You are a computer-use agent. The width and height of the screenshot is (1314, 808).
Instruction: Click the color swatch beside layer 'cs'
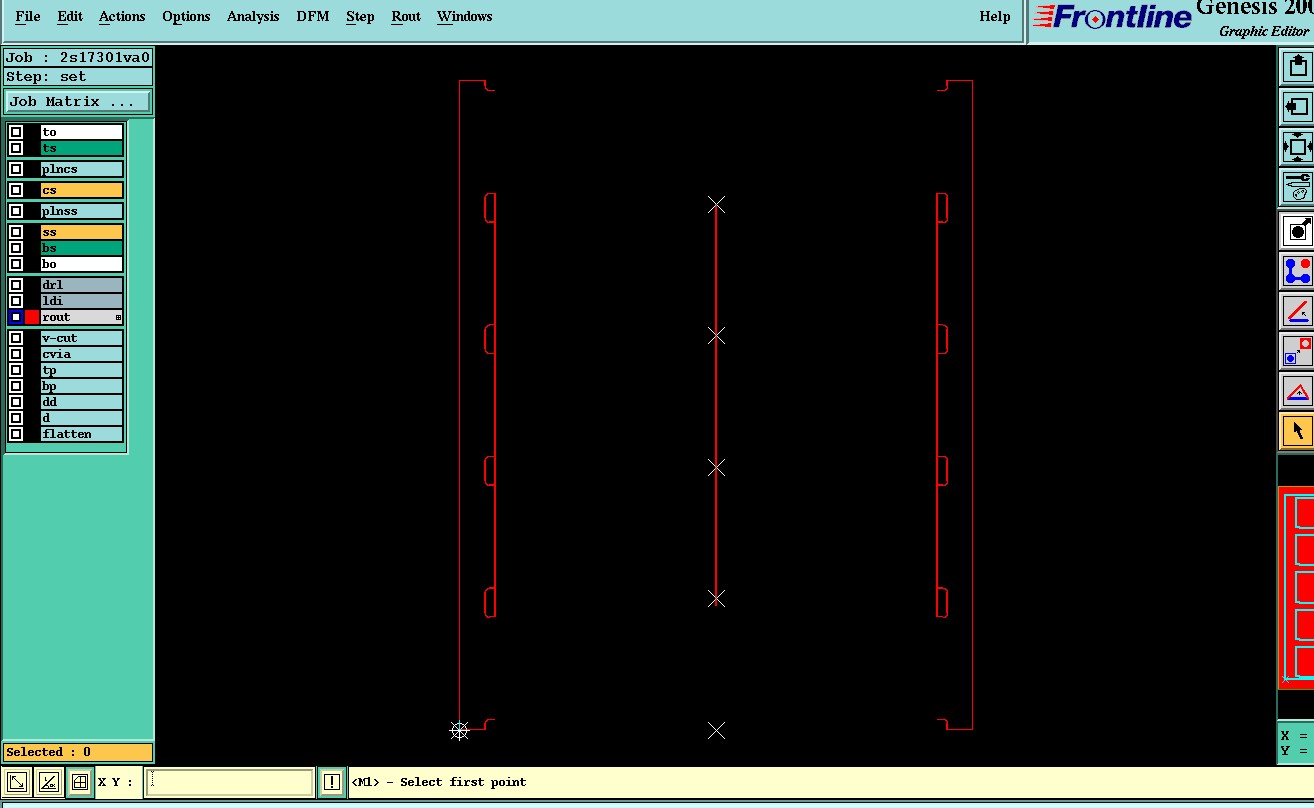(32, 190)
